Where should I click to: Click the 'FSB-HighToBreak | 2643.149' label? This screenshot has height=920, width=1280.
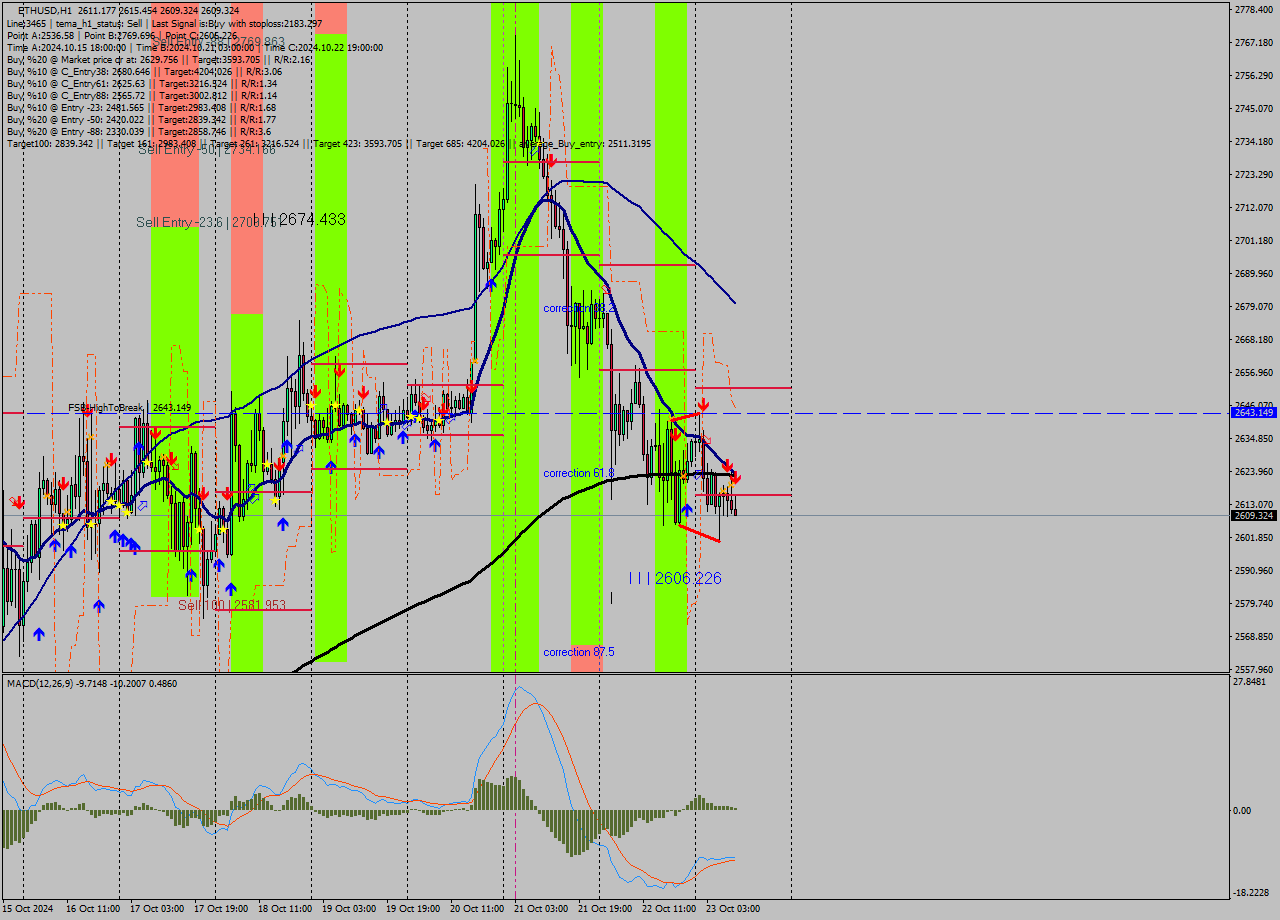point(129,408)
